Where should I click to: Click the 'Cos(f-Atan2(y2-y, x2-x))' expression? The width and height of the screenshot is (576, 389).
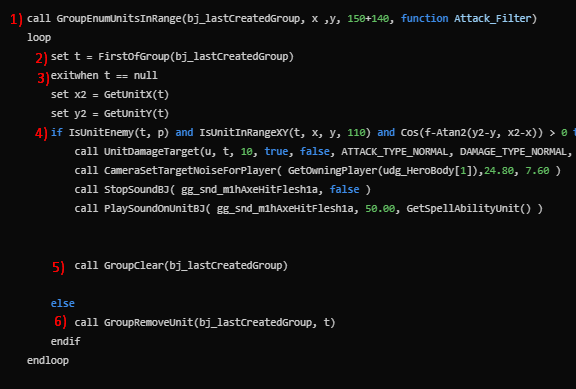click(x=472, y=133)
